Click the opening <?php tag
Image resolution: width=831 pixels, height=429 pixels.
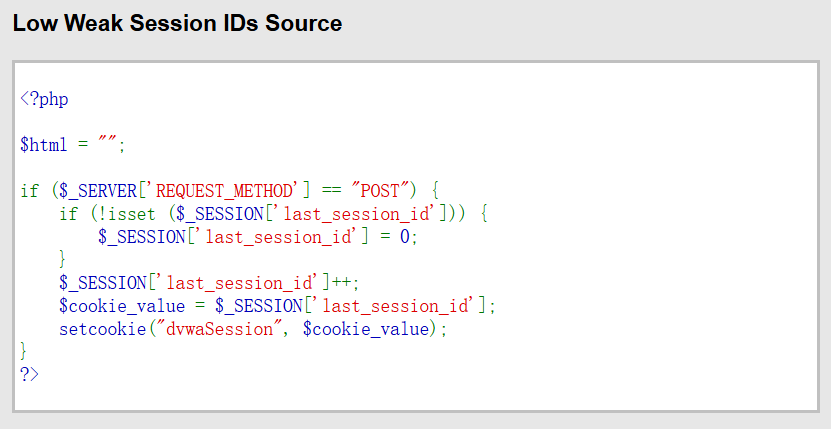point(44,99)
